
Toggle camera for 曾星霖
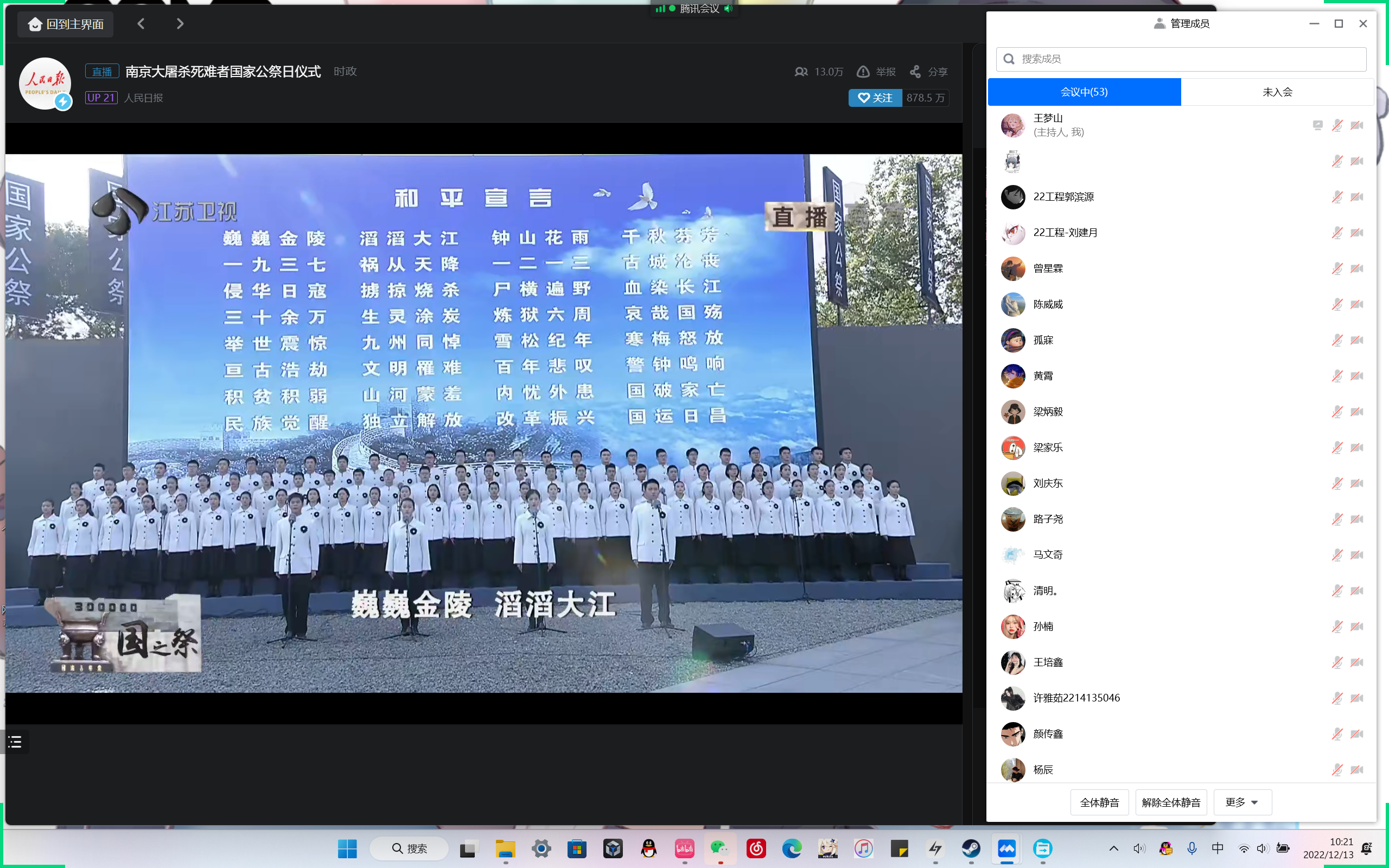click(x=1357, y=269)
